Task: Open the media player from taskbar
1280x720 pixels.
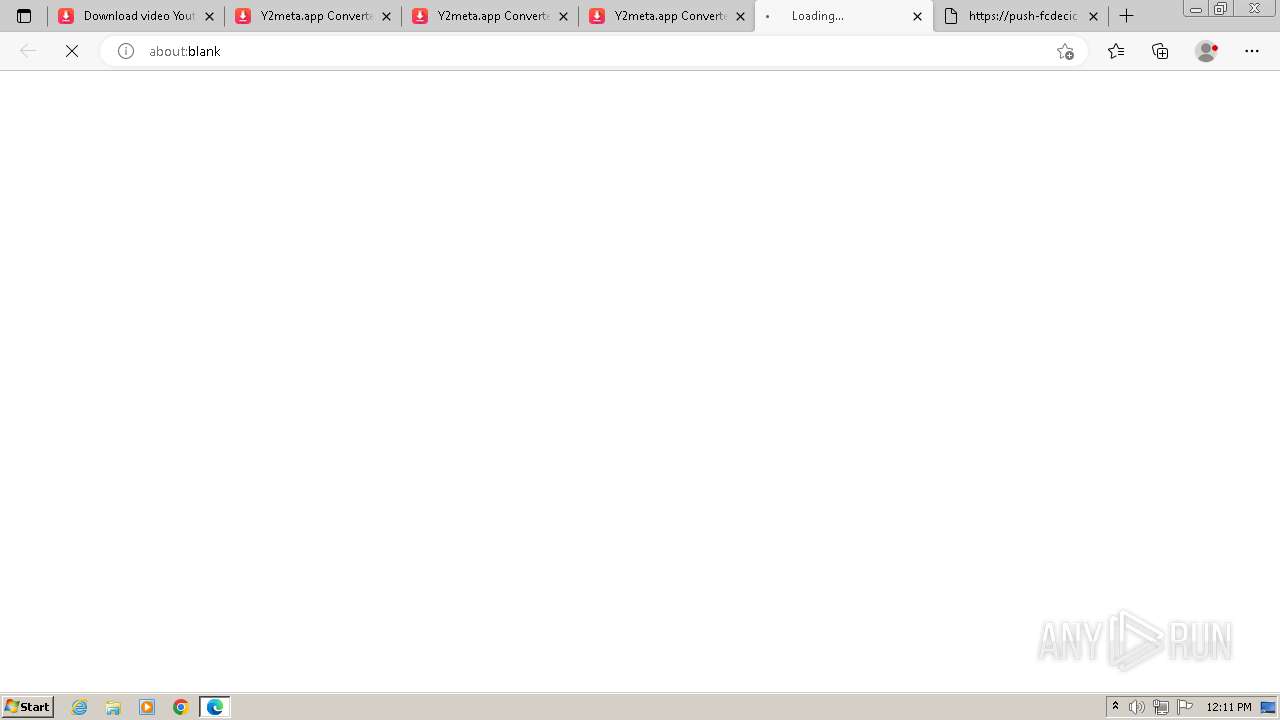Action: point(147,707)
